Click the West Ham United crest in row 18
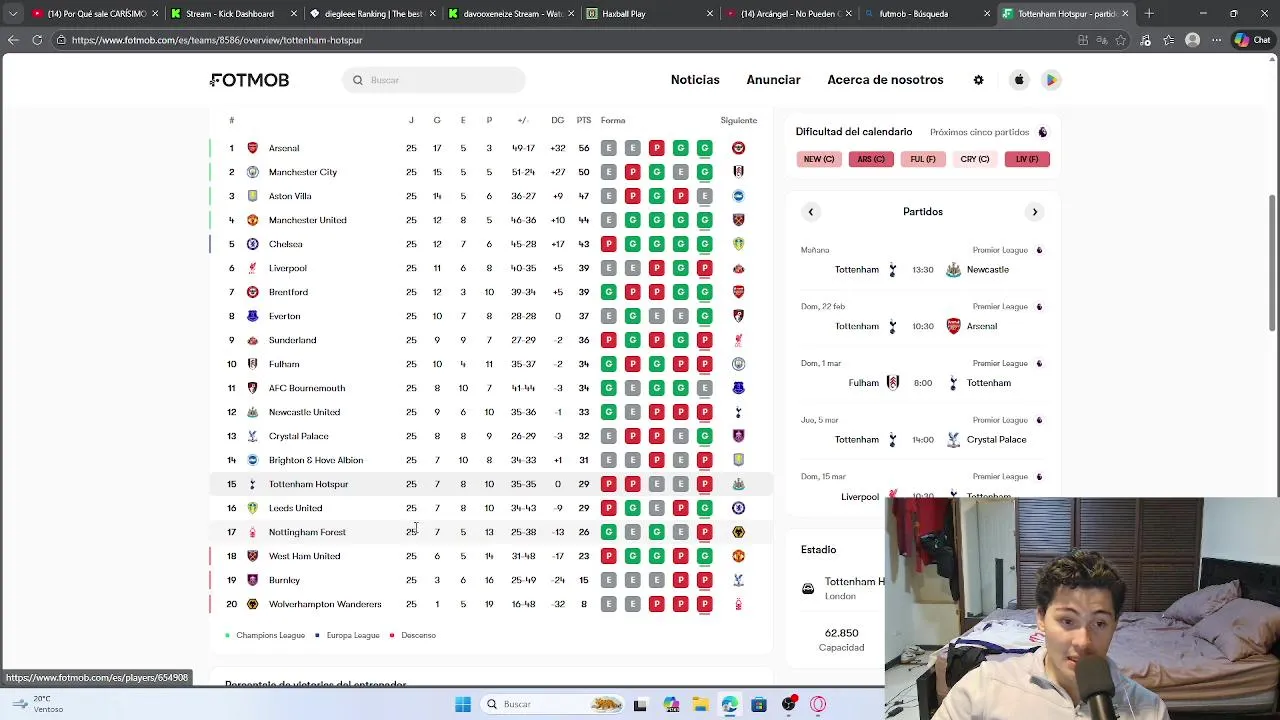This screenshot has width=1280, height=720. (x=252, y=556)
